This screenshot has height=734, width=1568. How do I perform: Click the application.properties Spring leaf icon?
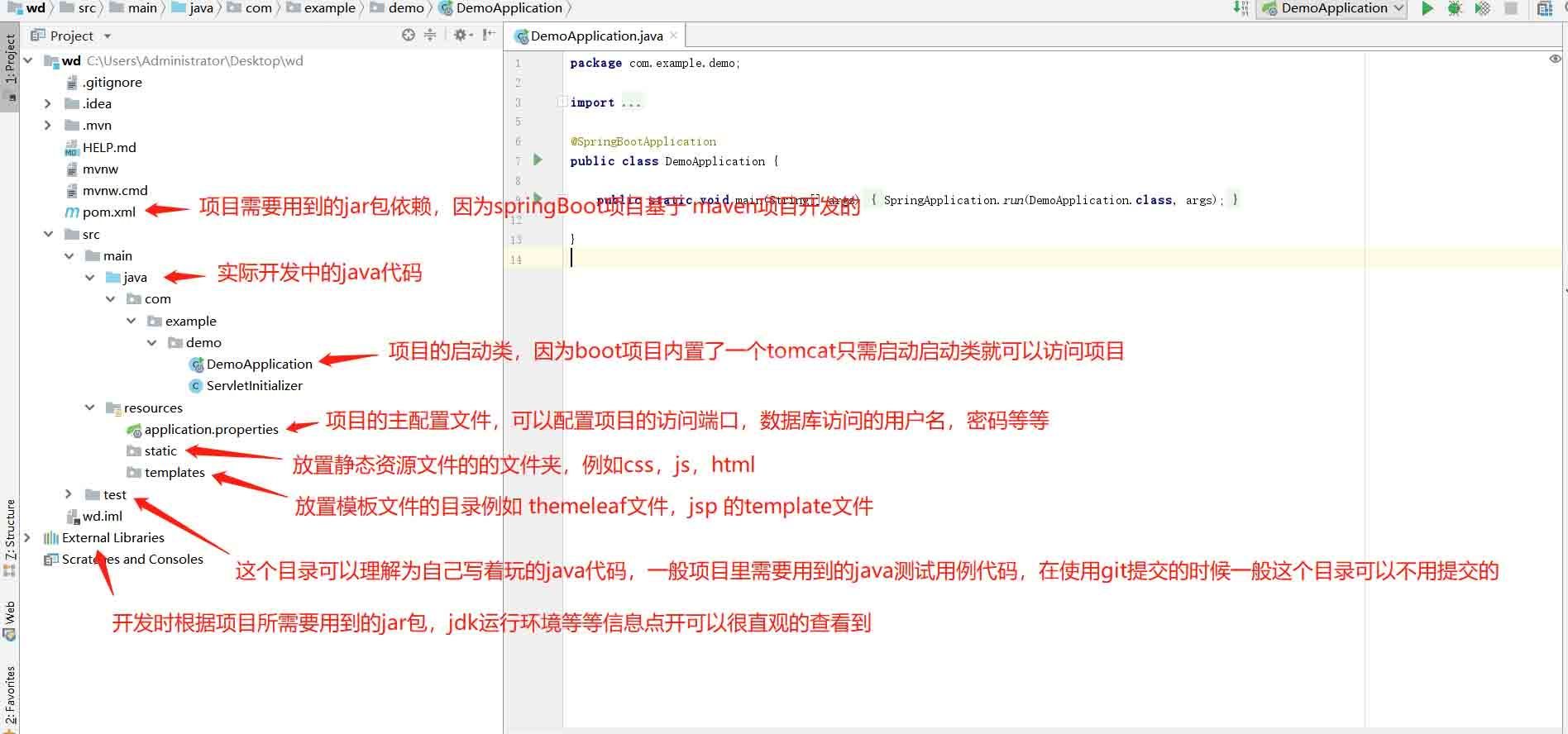134,430
